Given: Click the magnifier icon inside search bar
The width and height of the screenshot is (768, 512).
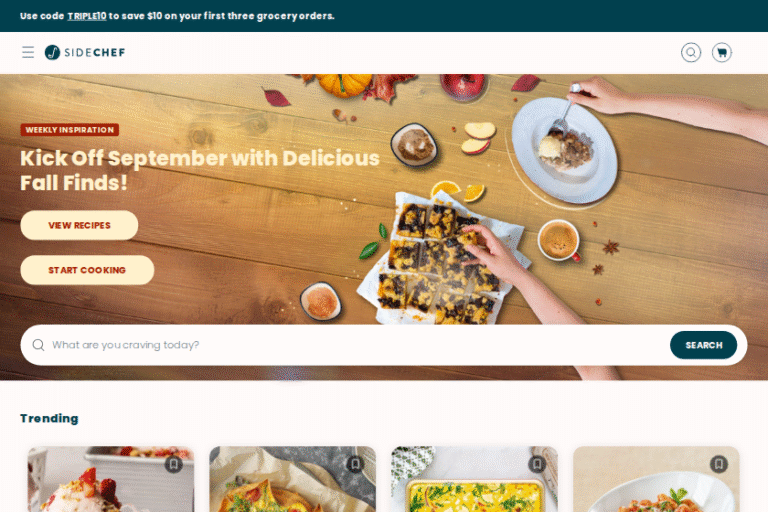Looking at the screenshot, I should coord(38,345).
